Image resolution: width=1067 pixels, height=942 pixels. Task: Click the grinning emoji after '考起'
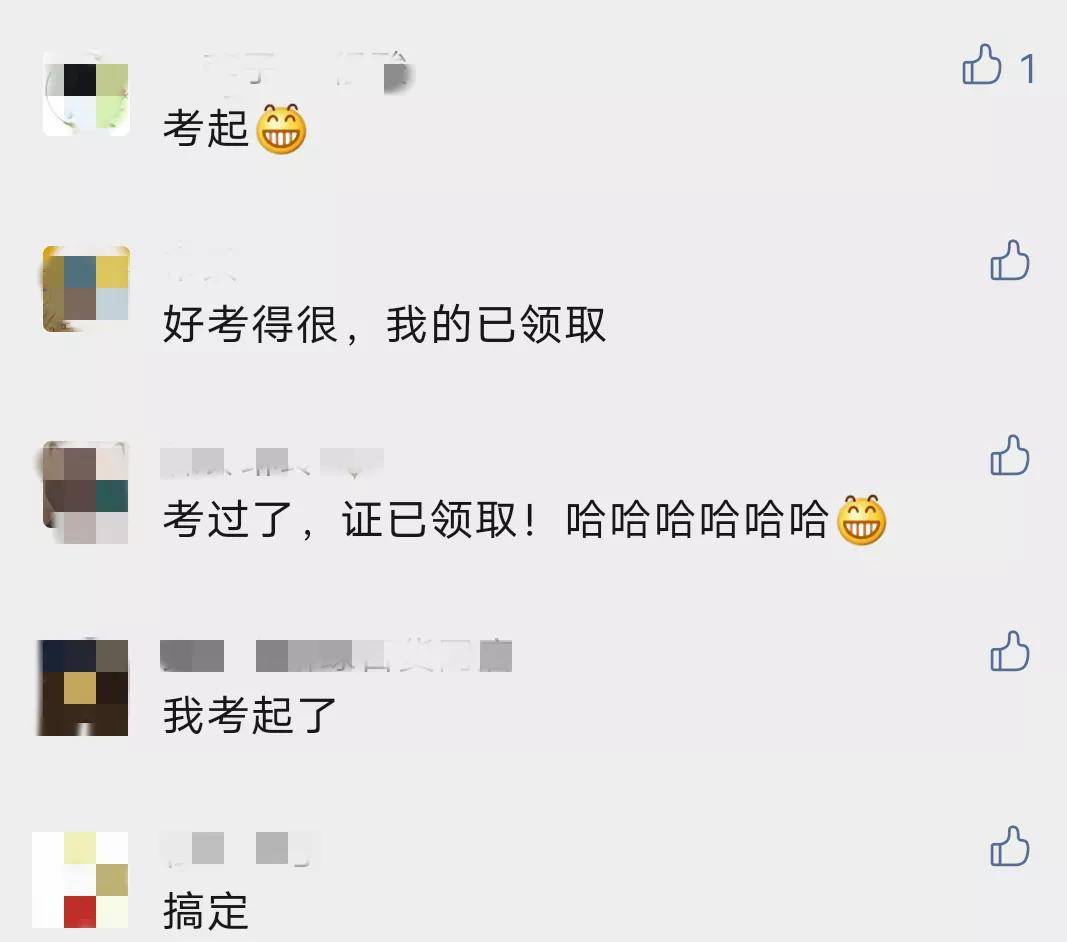(281, 129)
